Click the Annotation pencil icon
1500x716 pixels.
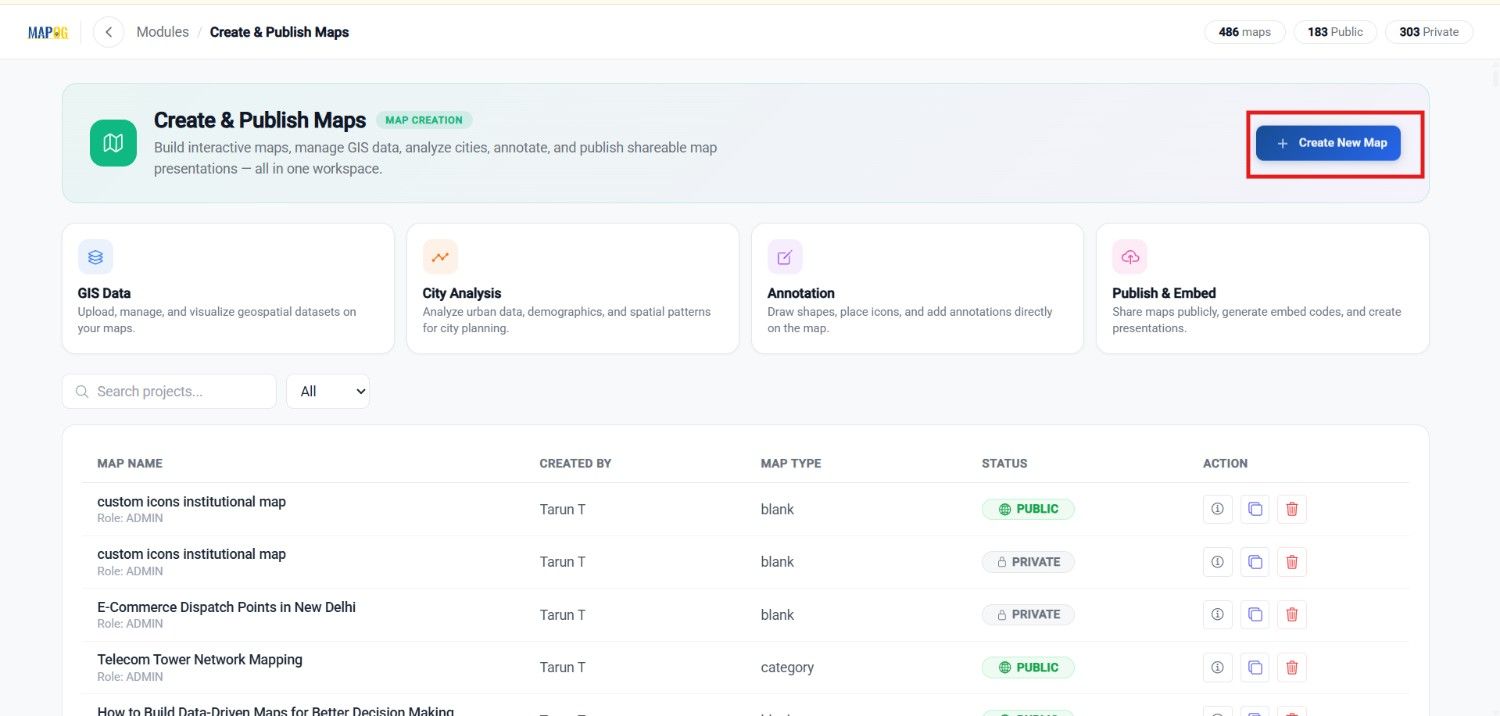[x=785, y=257]
